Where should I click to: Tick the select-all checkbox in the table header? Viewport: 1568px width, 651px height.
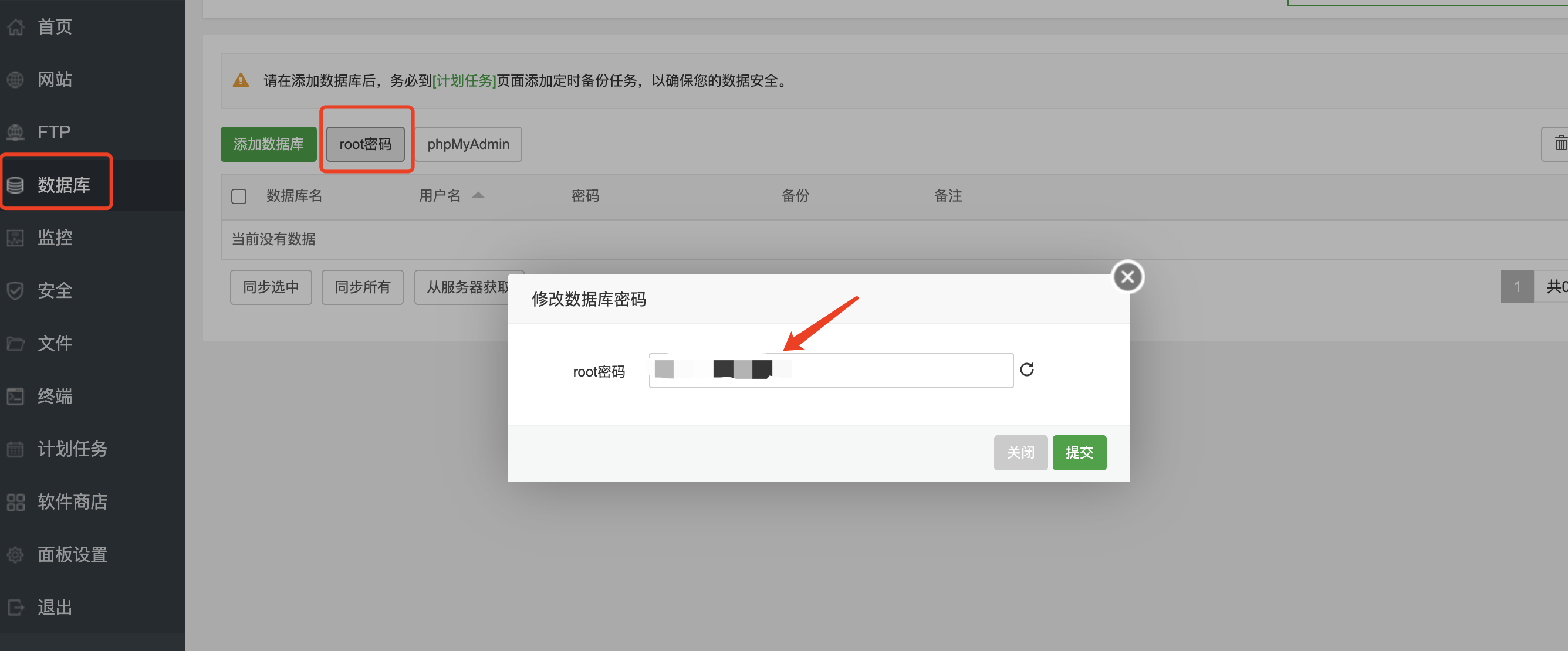tap(239, 196)
